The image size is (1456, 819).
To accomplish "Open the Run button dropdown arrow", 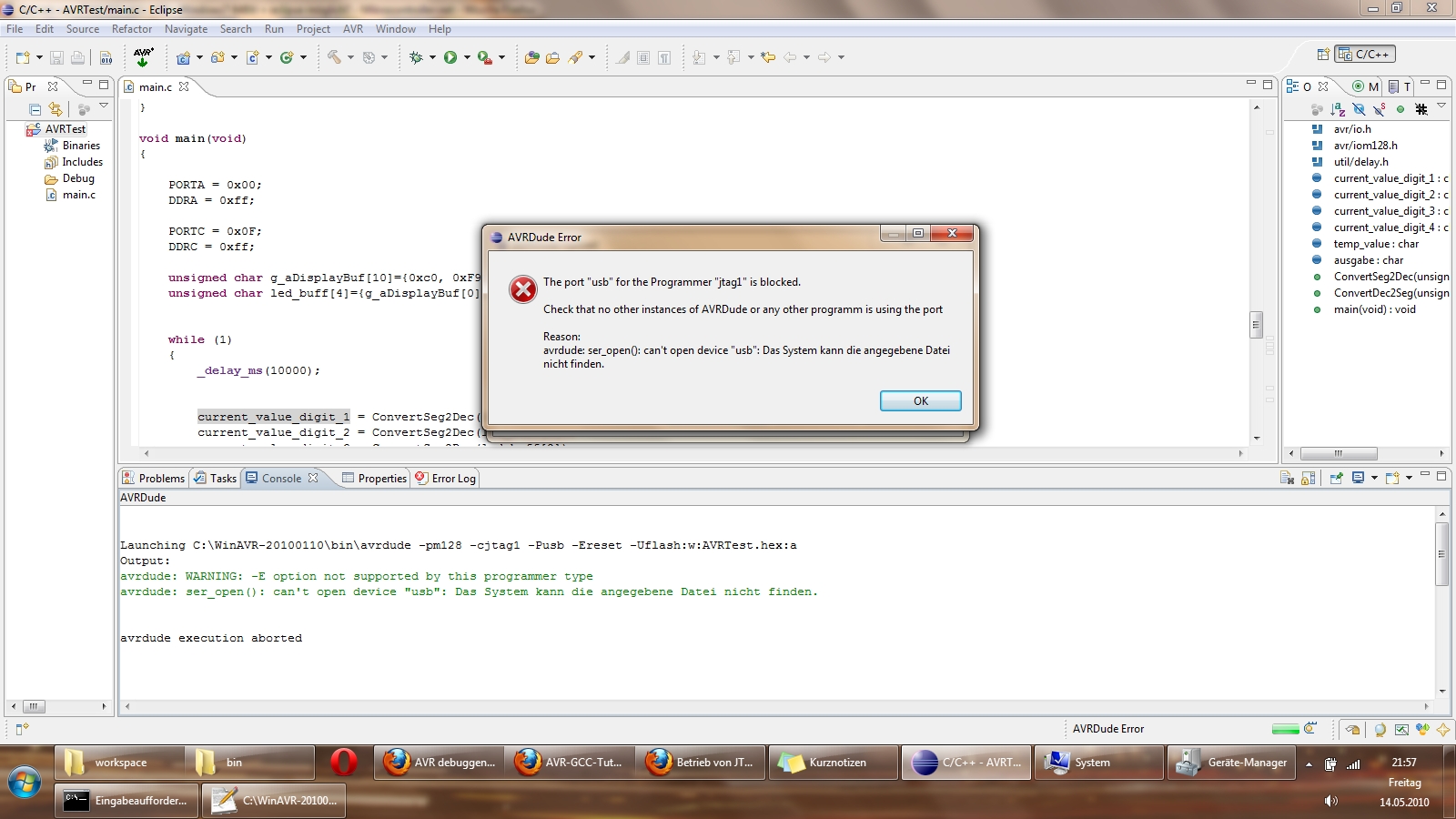I will tap(467, 57).
